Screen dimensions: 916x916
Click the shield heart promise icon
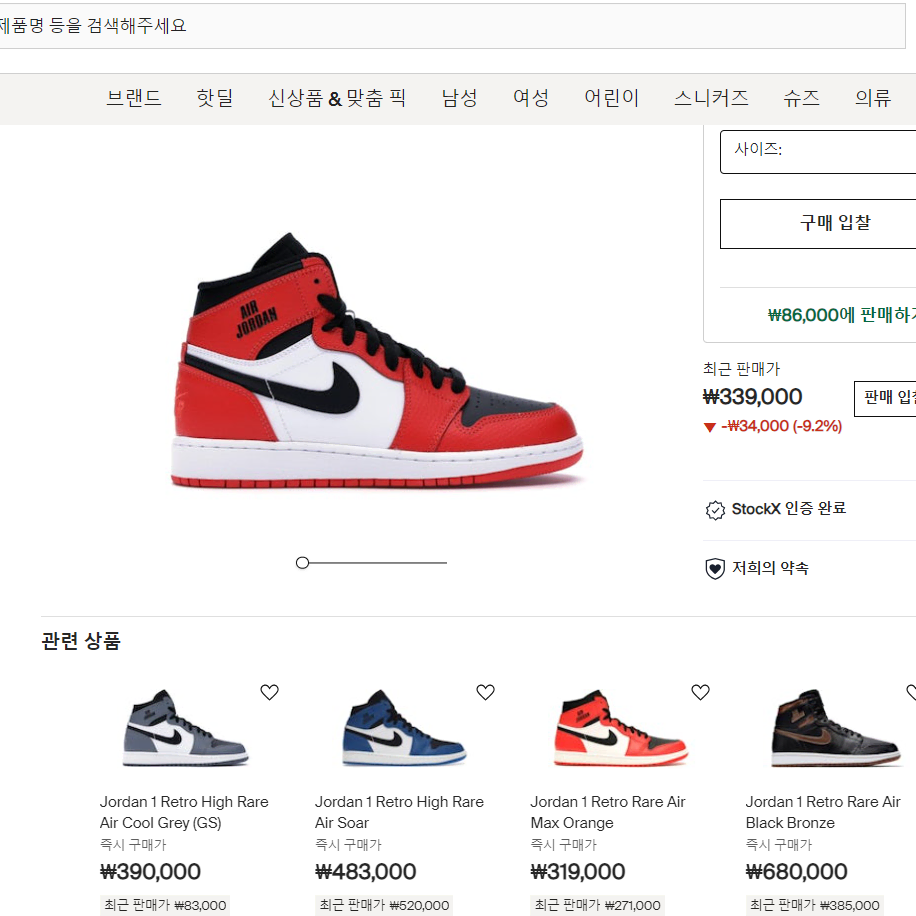tap(715, 568)
